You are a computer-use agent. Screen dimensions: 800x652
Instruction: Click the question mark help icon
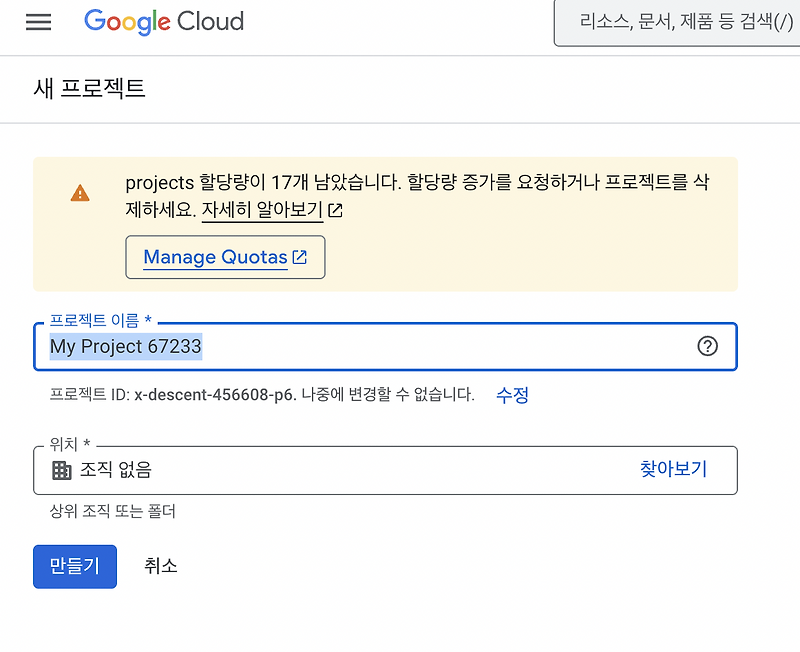[708, 346]
